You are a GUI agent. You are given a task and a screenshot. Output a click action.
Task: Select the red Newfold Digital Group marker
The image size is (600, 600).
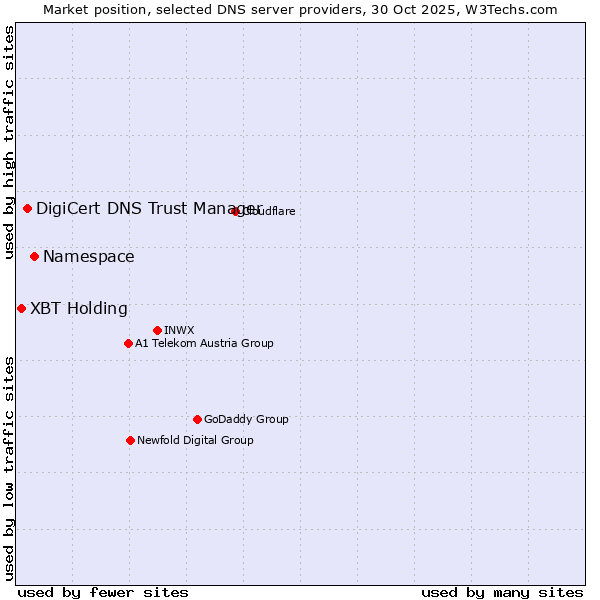pyautogui.click(x=130, y=440)
